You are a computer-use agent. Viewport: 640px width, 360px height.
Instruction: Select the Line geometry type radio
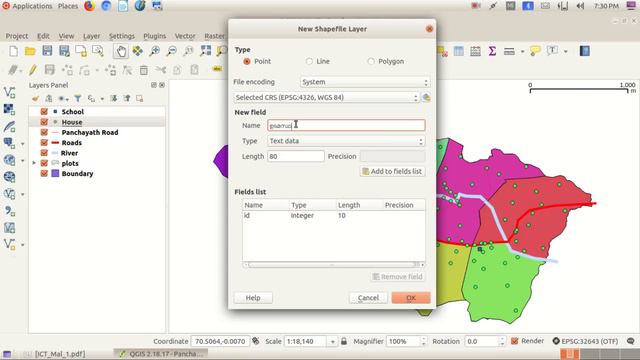[x=309, y=61]
